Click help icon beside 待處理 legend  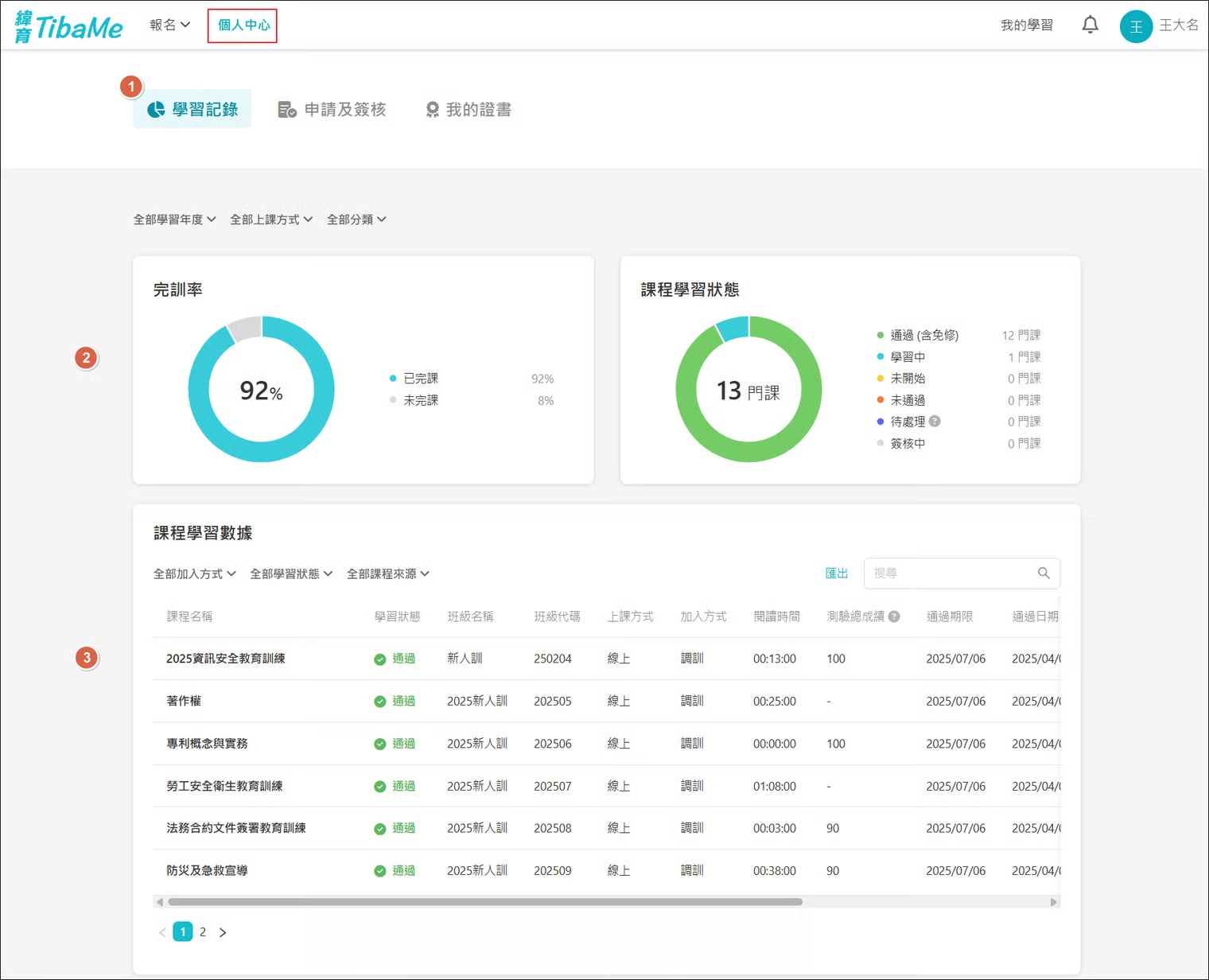pos(935,422)
